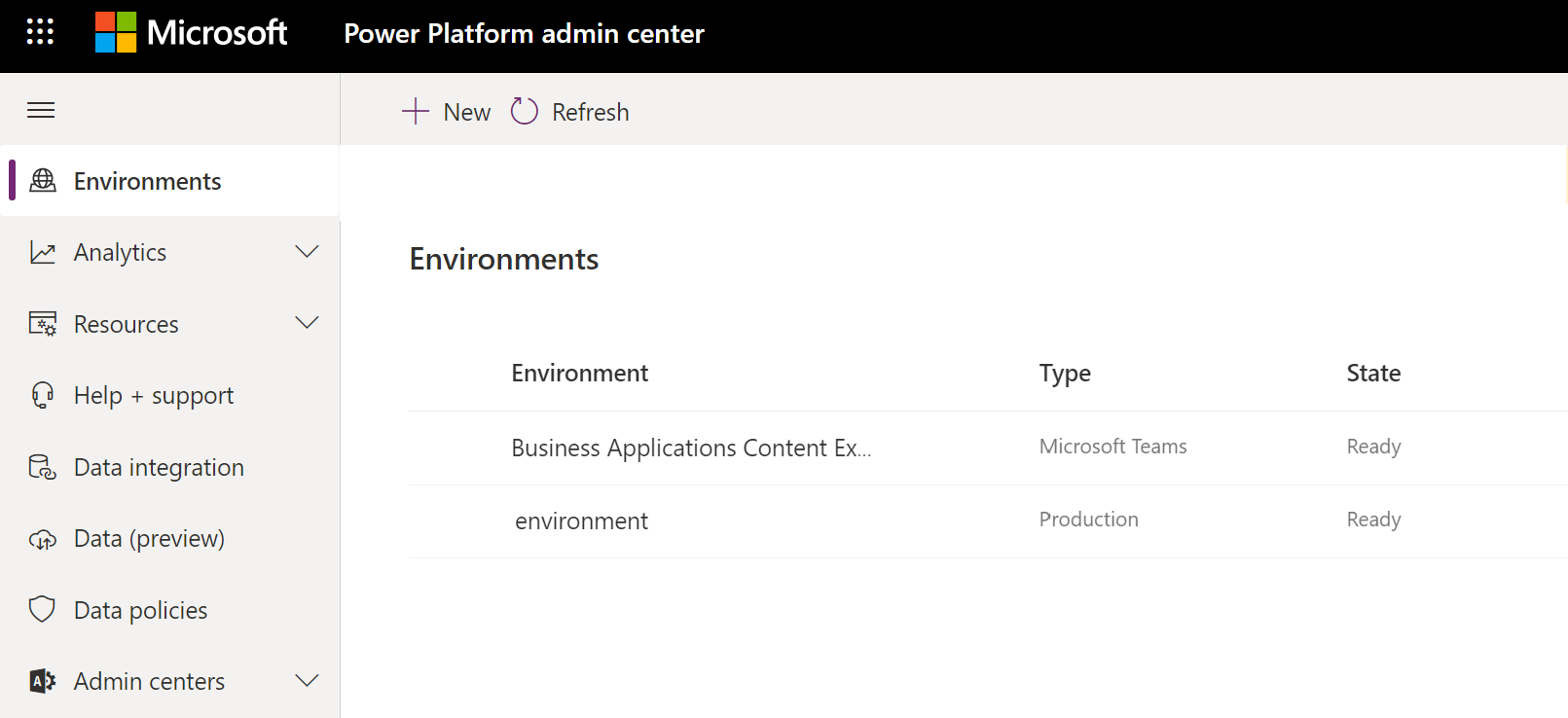Click the Data policies shield icon
This screenshot has height=718, width=1568.
[42, 609]
